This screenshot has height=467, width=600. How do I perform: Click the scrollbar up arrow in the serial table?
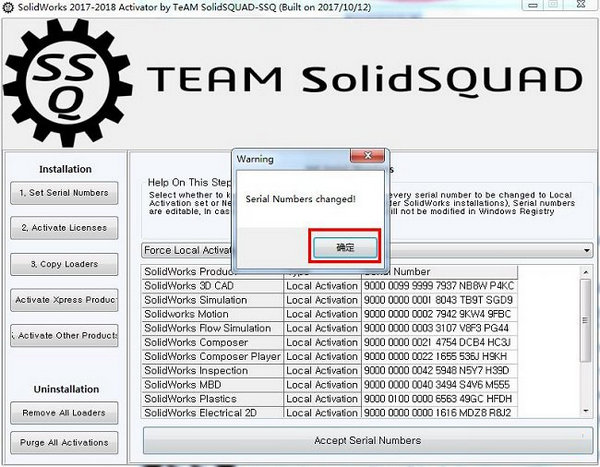[x=585, y=272]
